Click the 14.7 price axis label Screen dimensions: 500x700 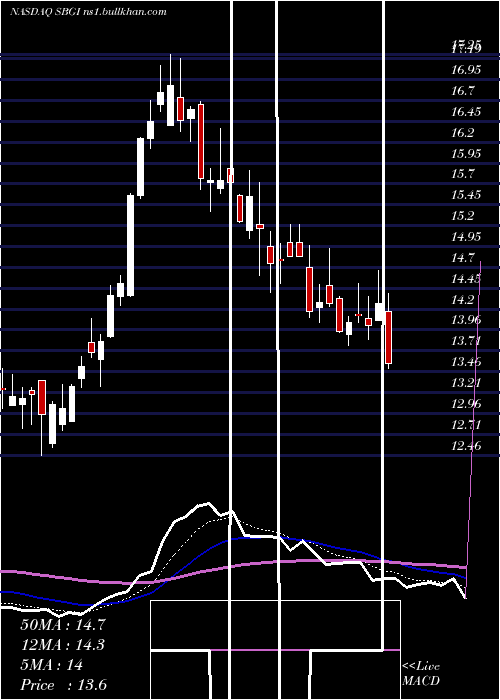coord(462,258)
